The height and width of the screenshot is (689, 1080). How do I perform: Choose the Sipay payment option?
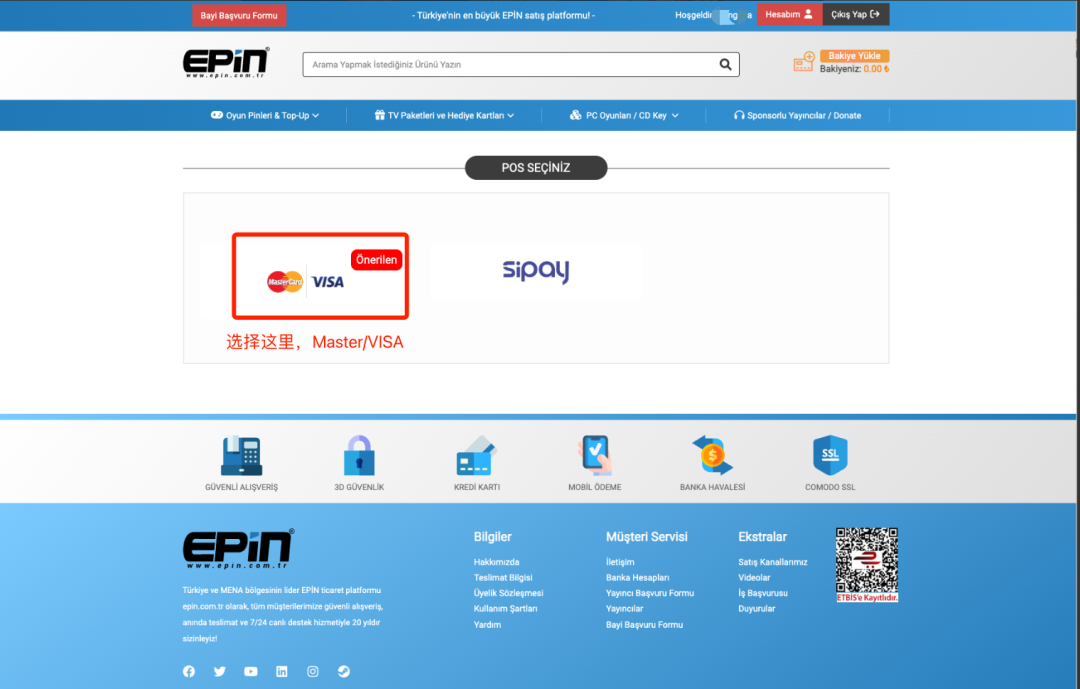536,271
